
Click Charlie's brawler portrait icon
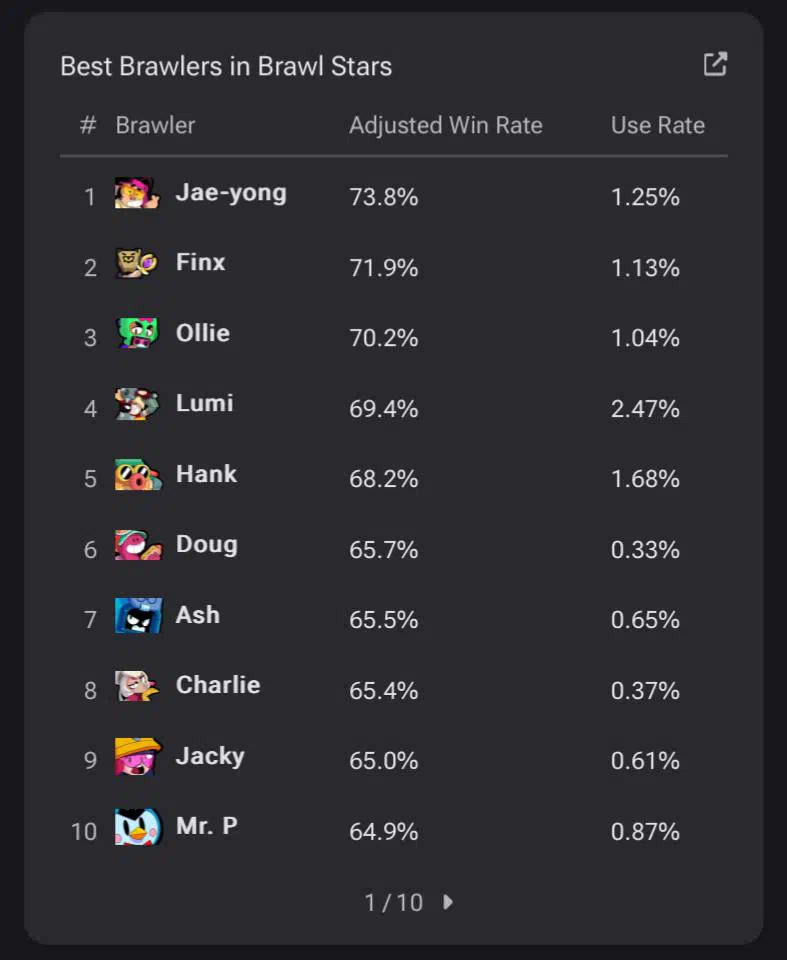coord(138,686)
